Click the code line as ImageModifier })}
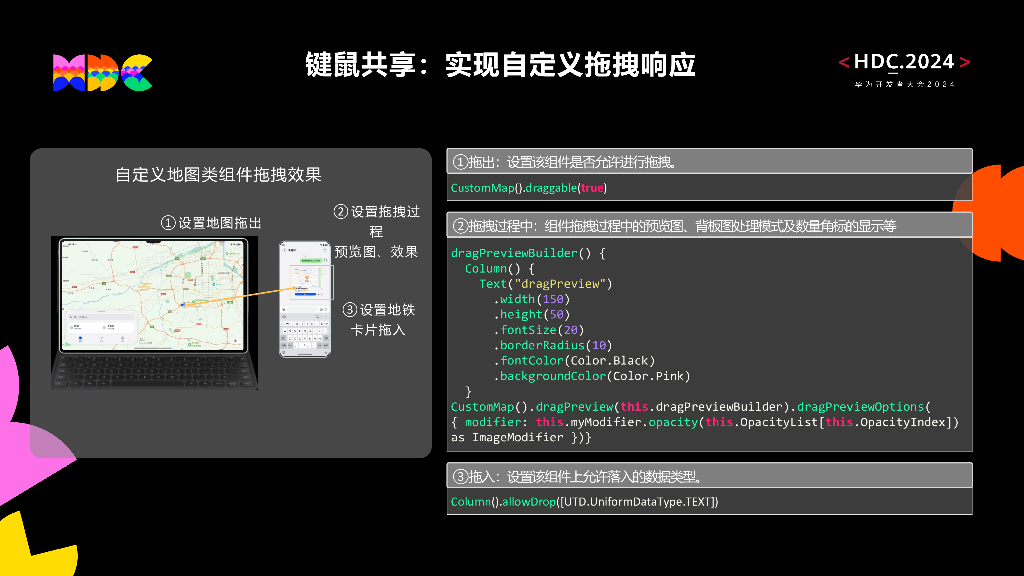This screenshot has height=576, width=1024. coord(521,438)
